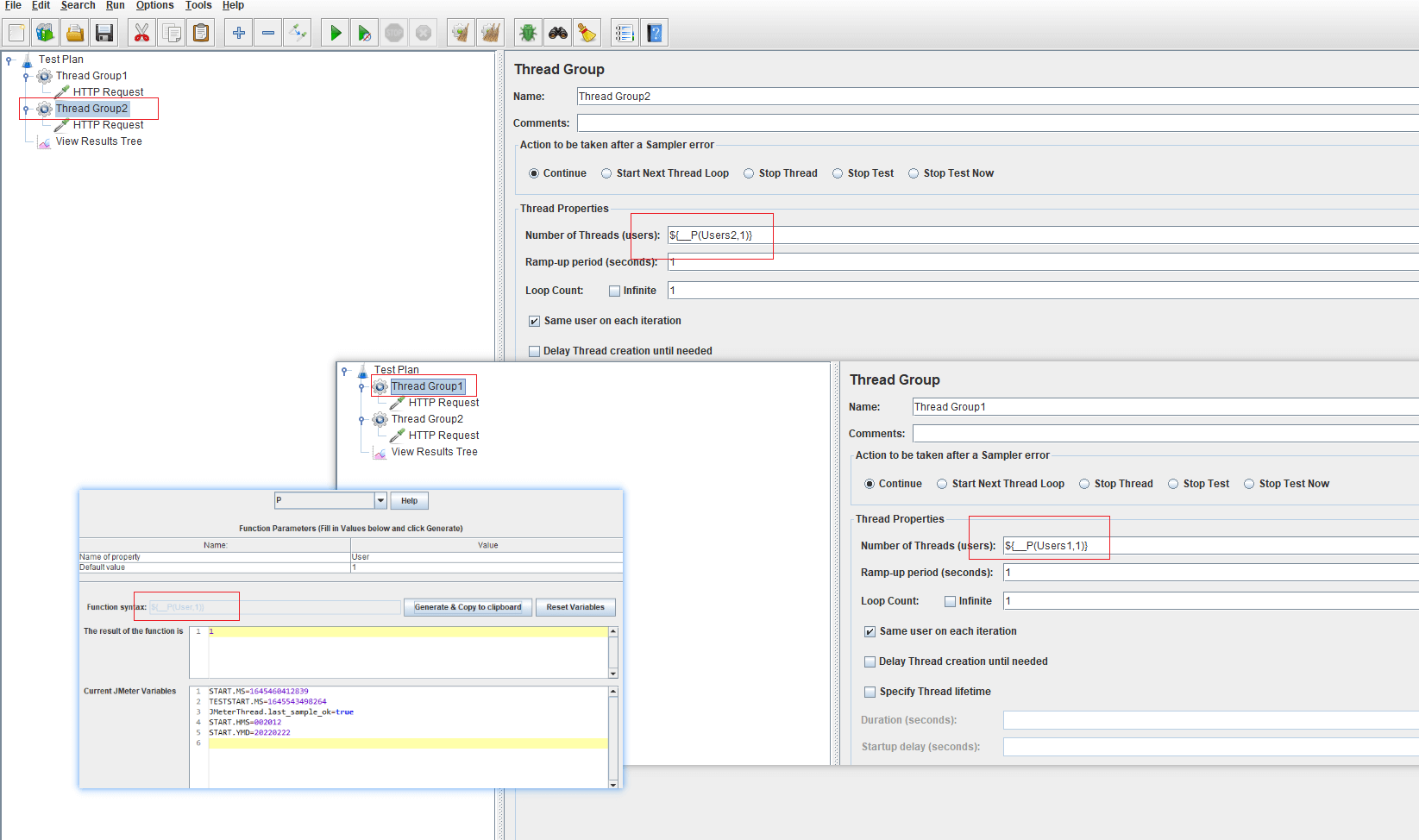The width and height of the screenshot is (1419, 840).
Task: Open the Function Helper dialog icon
Action: coord(625,34)
